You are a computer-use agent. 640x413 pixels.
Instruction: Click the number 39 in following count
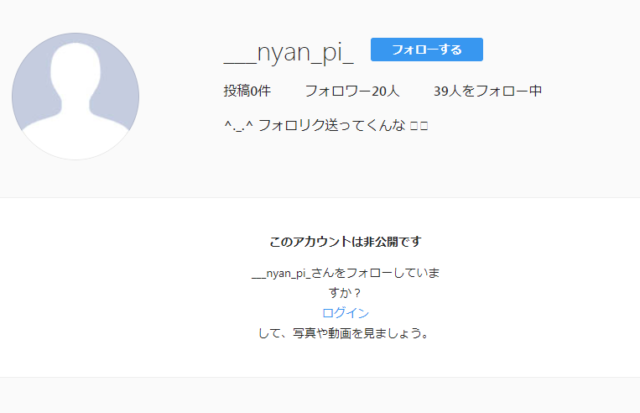[x=441, y=91]
